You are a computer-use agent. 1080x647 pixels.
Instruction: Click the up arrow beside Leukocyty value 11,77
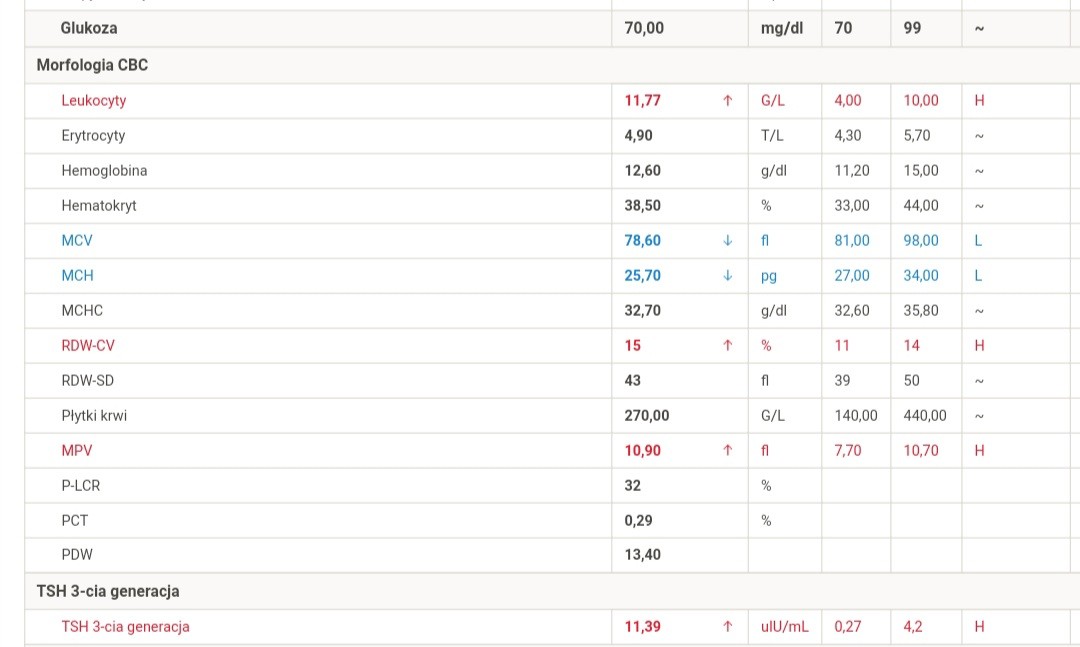coord(727,100)
